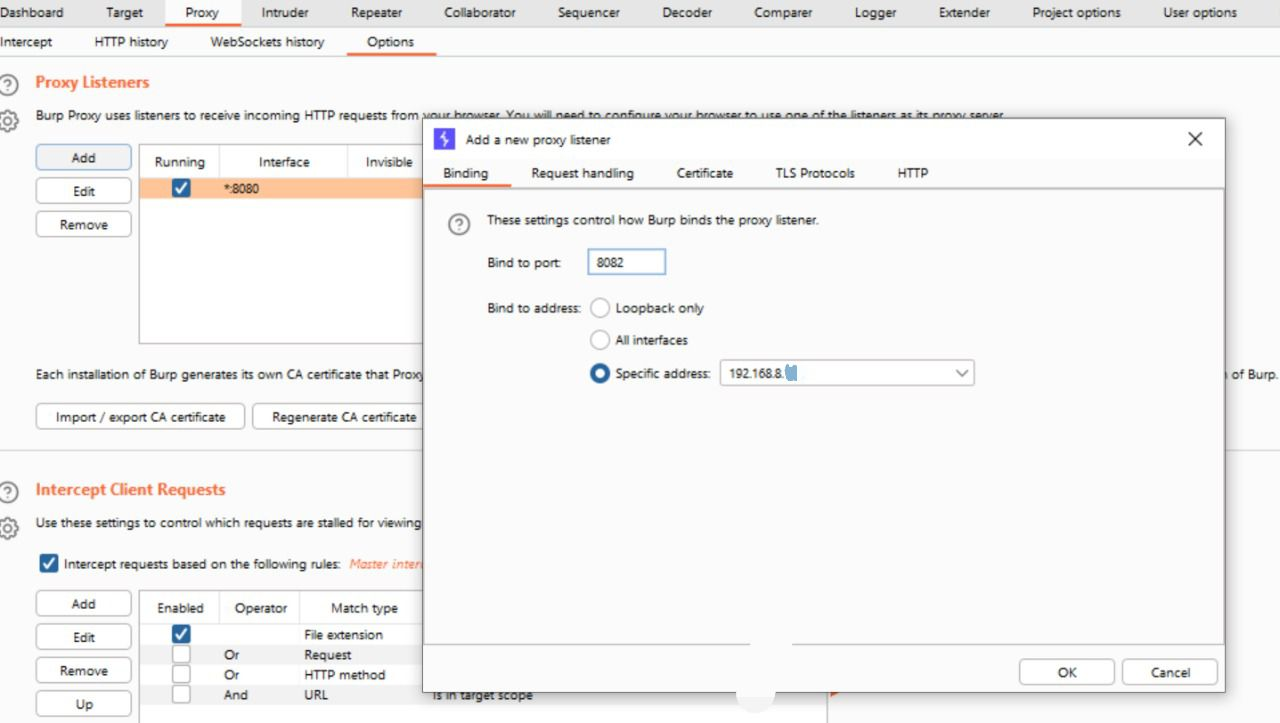Open Comparer main tab

pos(783,13)
